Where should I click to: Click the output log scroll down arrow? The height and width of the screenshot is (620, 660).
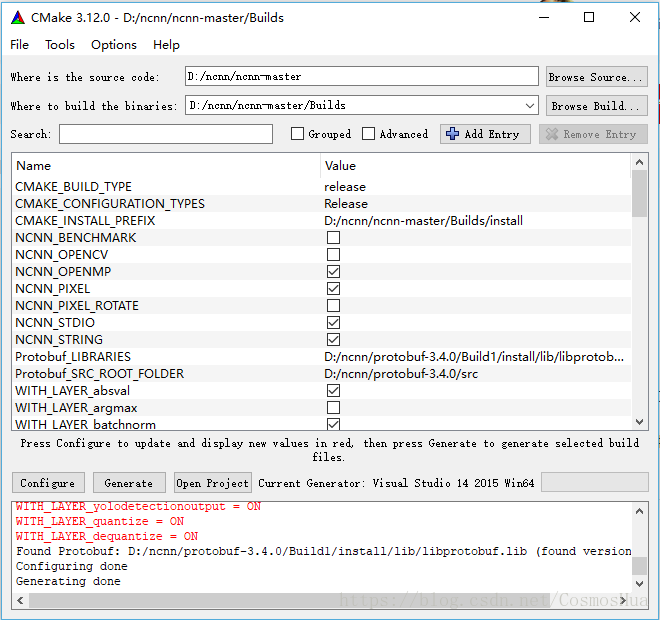point(639,584)
